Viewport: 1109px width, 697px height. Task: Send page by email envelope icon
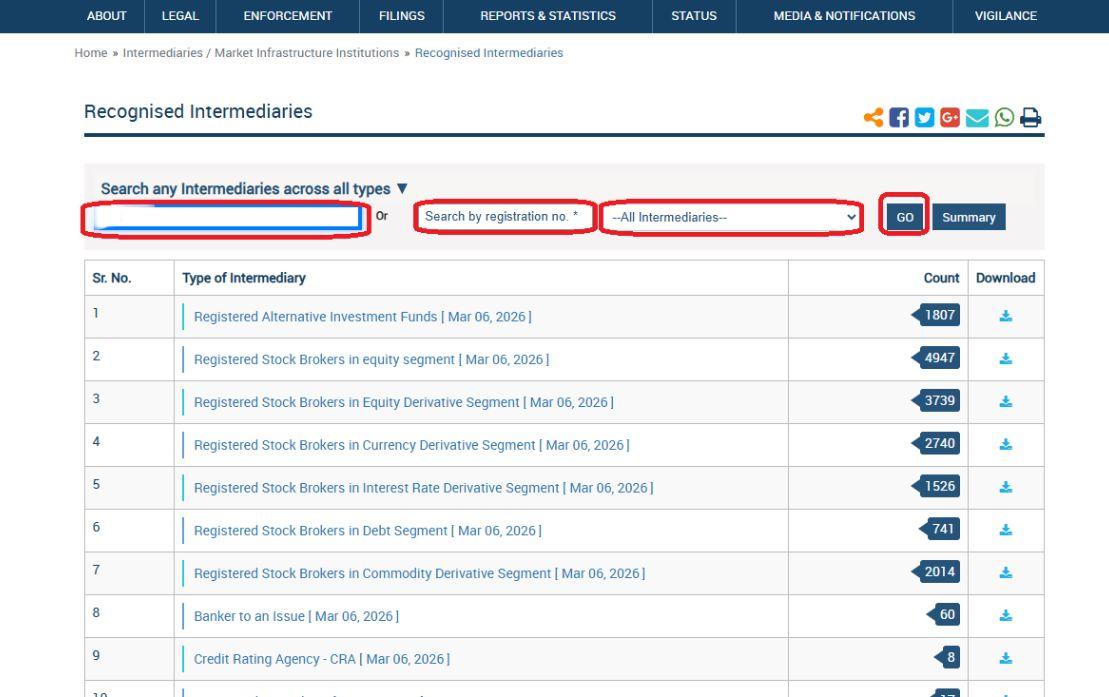[x=977, y=118]
